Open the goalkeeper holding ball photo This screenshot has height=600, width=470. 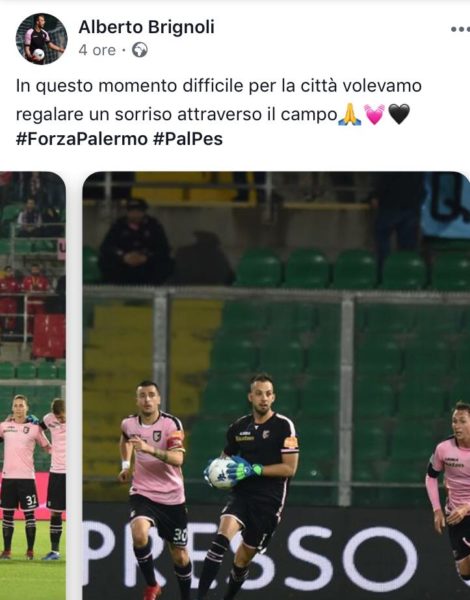pyautogui.click(x=276, y=386)
